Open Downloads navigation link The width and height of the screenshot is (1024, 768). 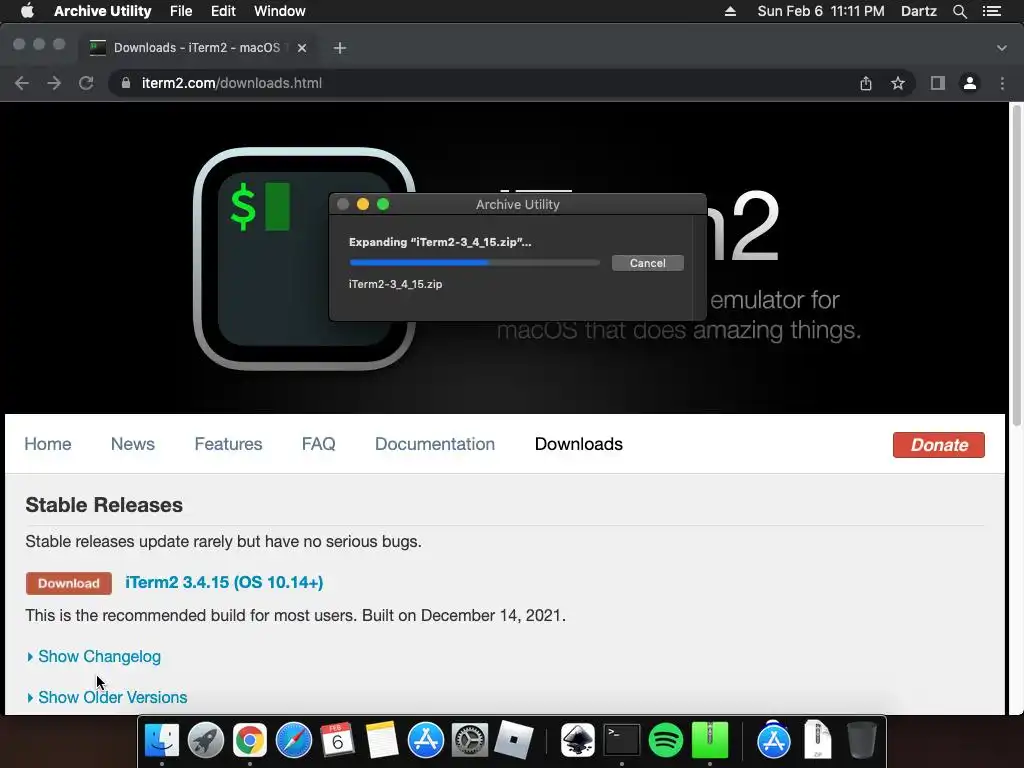579,444
